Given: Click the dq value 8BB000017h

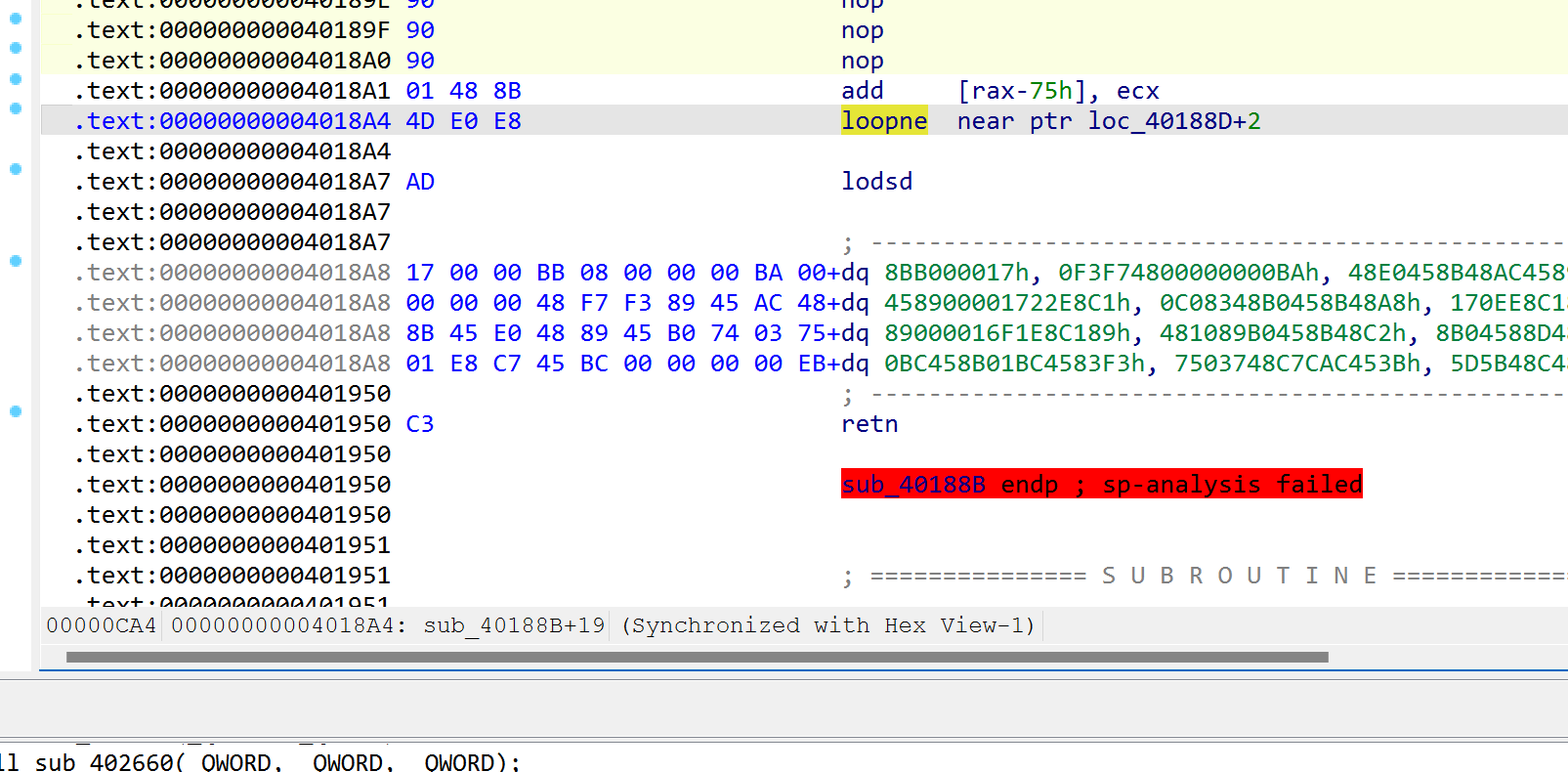Looking at the screenshot, I should [x=956, y=273].
